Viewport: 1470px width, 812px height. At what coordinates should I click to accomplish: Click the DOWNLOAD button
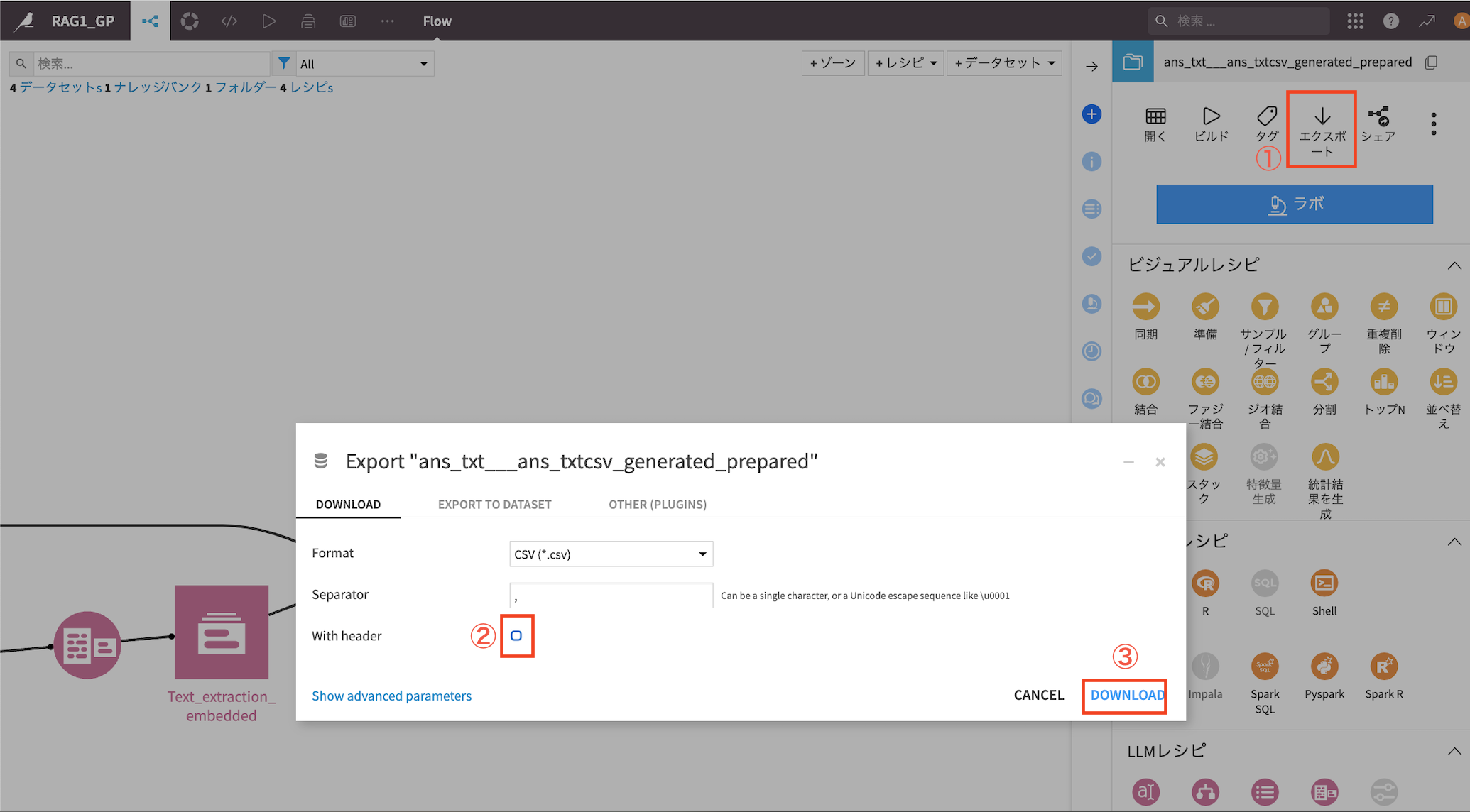pyautogui.click(x=1126, y=696)
